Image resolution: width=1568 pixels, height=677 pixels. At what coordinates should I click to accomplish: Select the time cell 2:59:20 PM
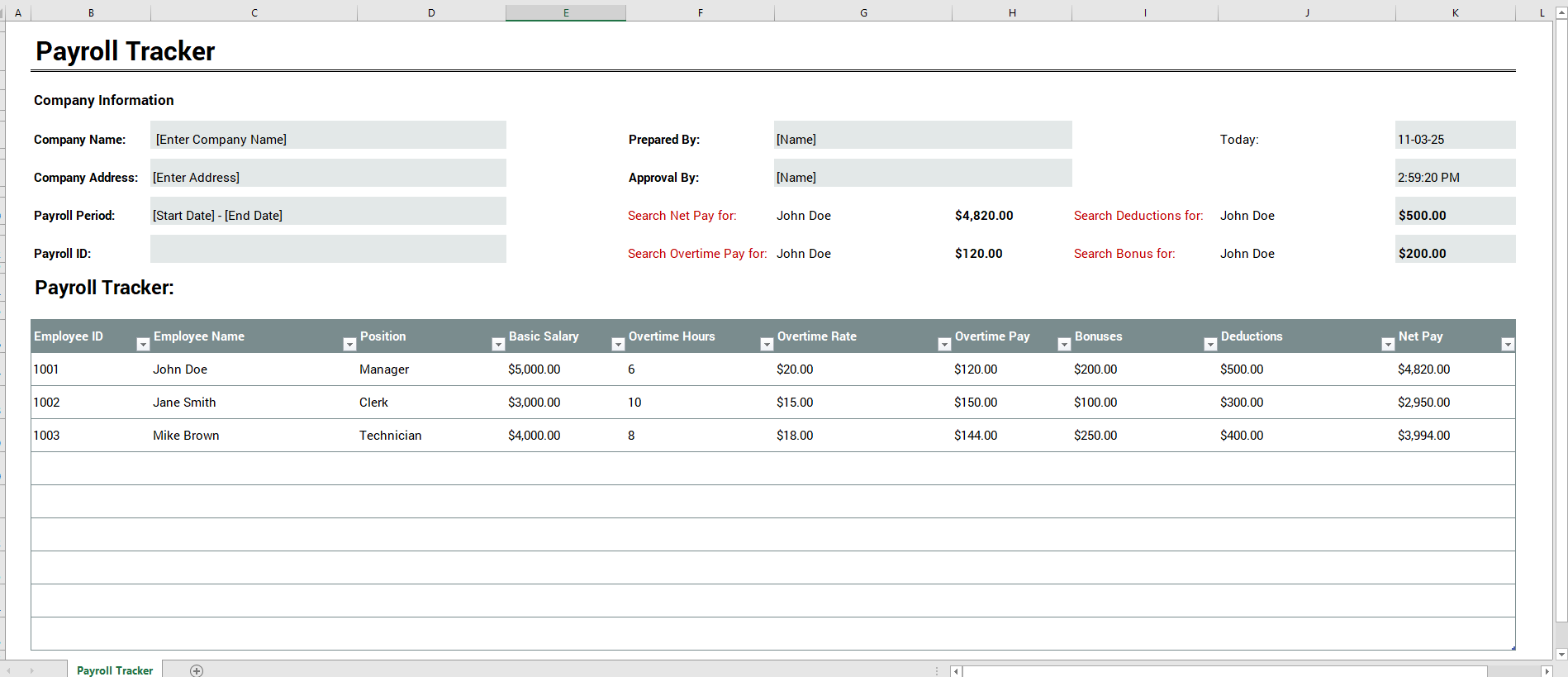click(x=1456, y=173)
